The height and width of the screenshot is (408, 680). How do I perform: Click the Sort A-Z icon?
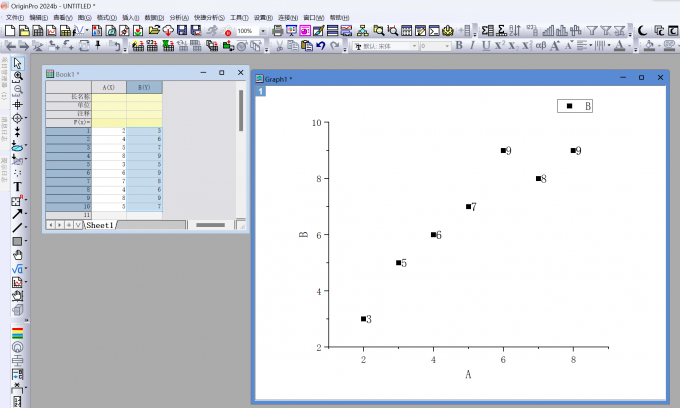[x=515, y=30]
